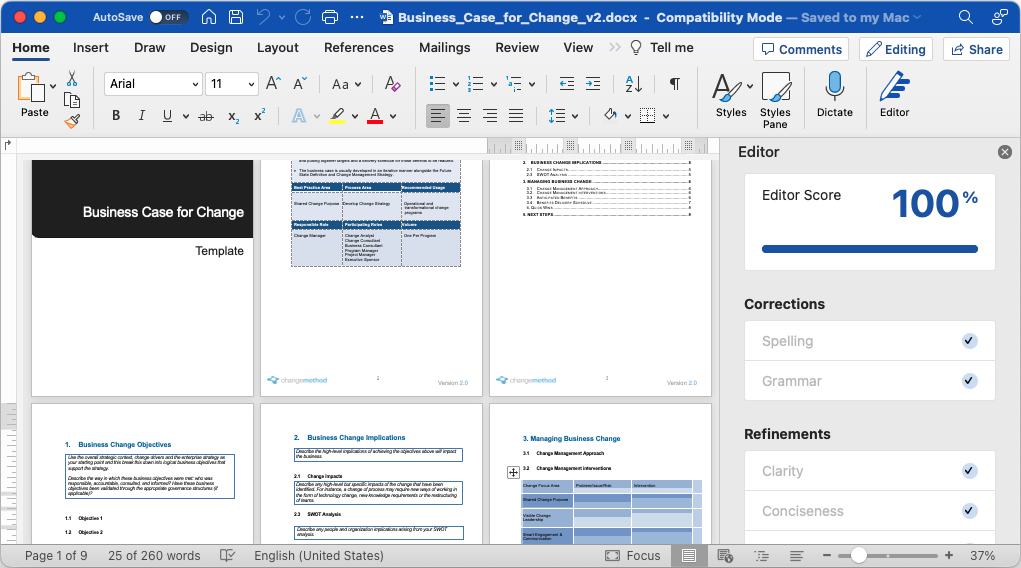Apply strikethrough formatting to text

click(x=206, y=116)
